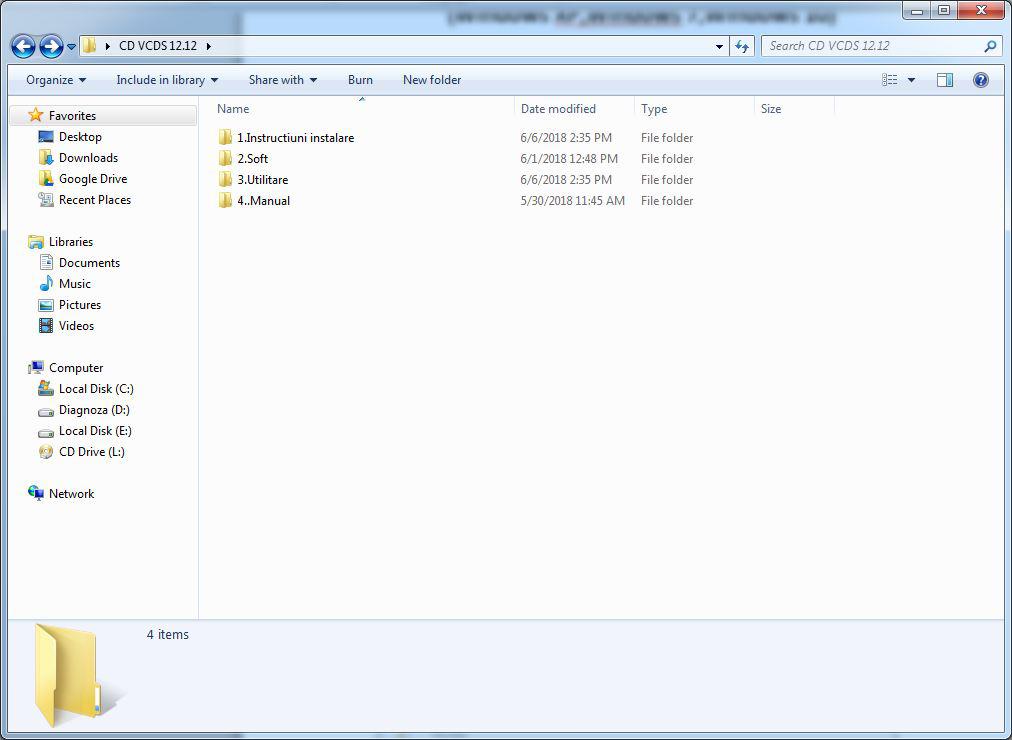Open CD Drive (L:)

tap(92, 452)
